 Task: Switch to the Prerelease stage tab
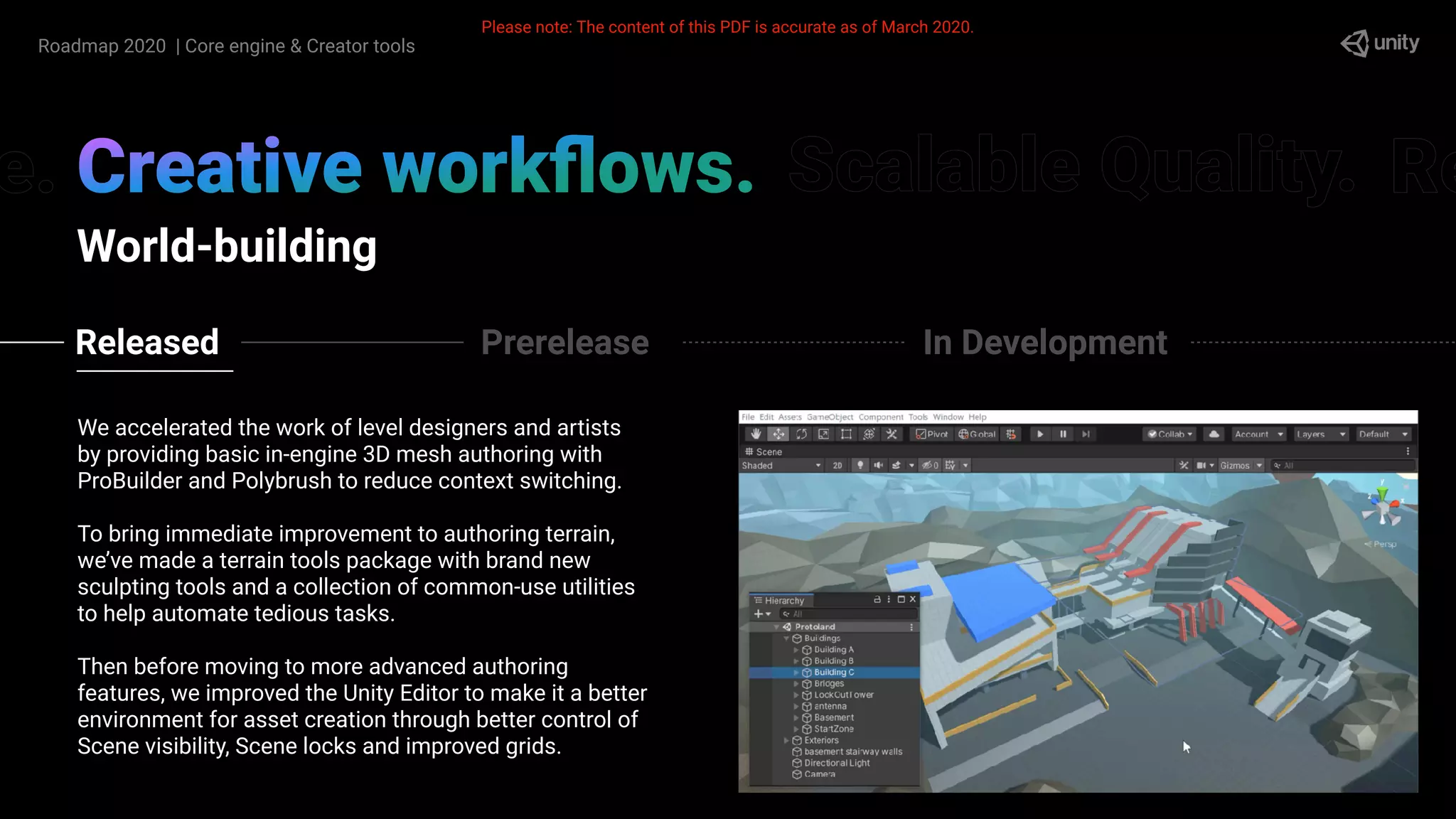[x=564, y=343]
